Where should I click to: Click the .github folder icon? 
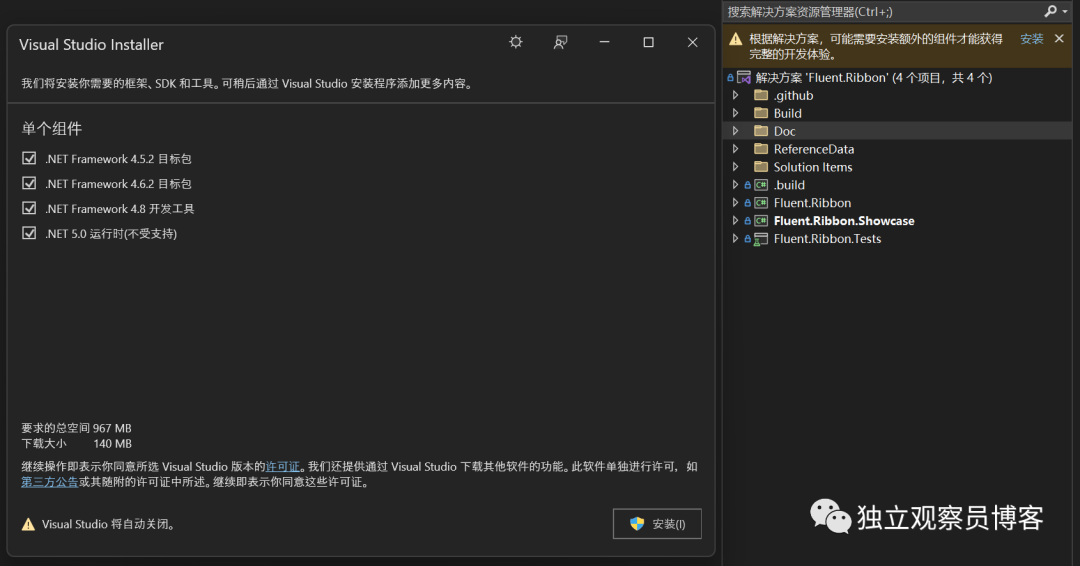(x=761, y=95)
